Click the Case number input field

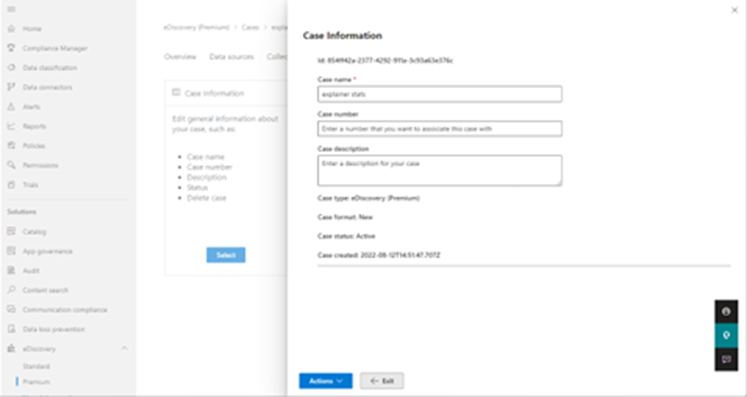point(440,129)
